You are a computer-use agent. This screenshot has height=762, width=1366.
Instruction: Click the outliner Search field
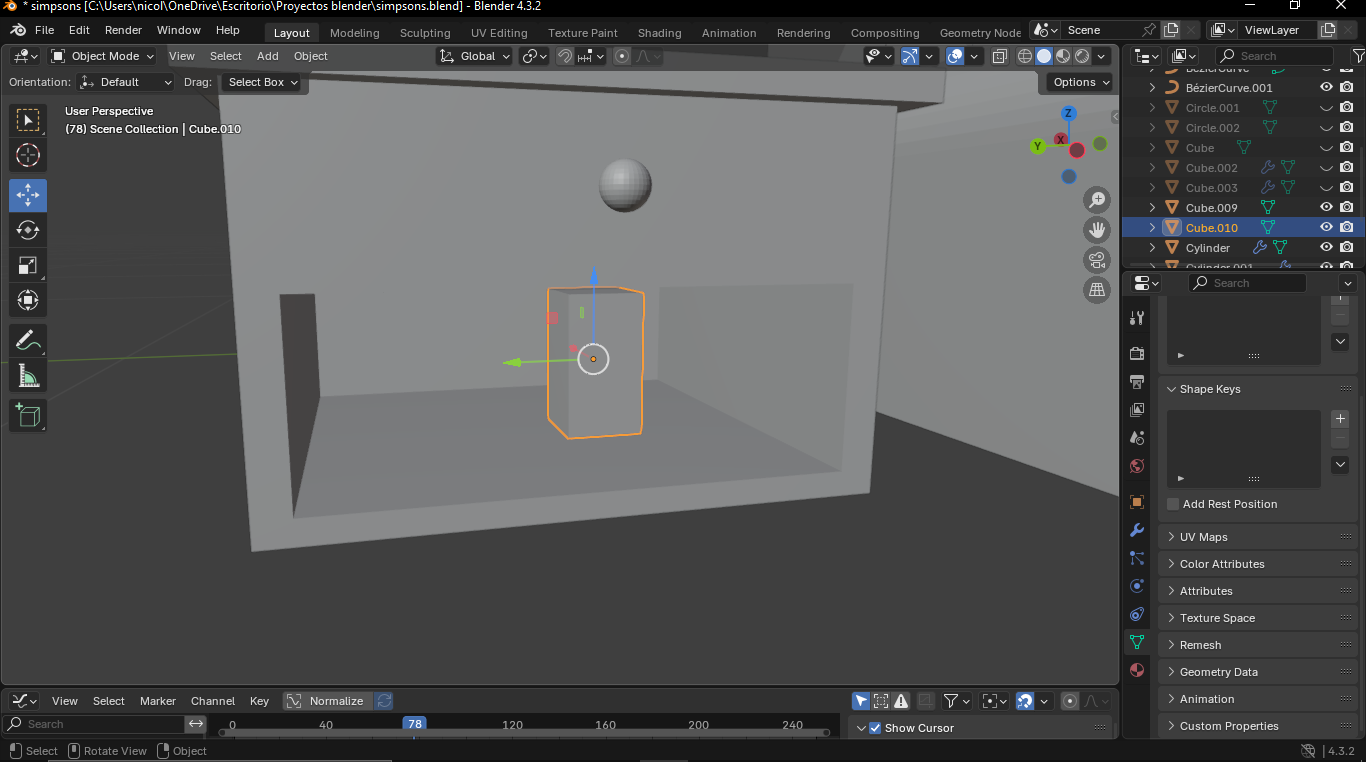pyautogui.click(x=1275, y=56)
